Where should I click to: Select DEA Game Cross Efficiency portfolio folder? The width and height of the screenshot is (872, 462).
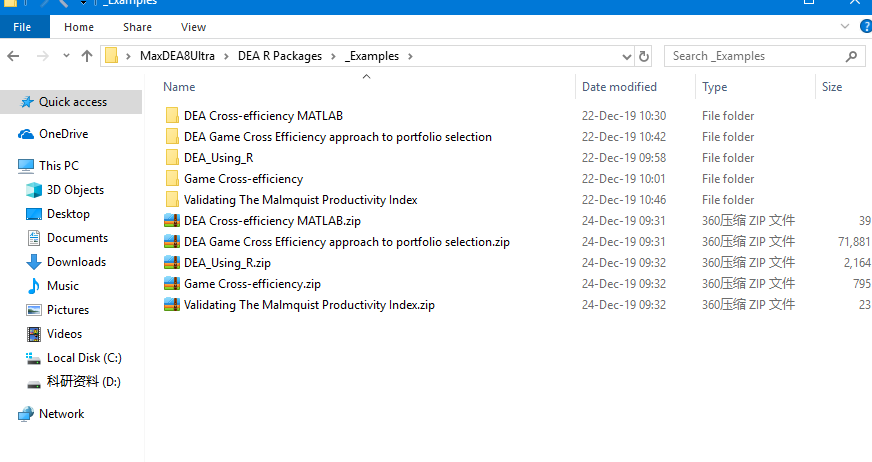338,137
